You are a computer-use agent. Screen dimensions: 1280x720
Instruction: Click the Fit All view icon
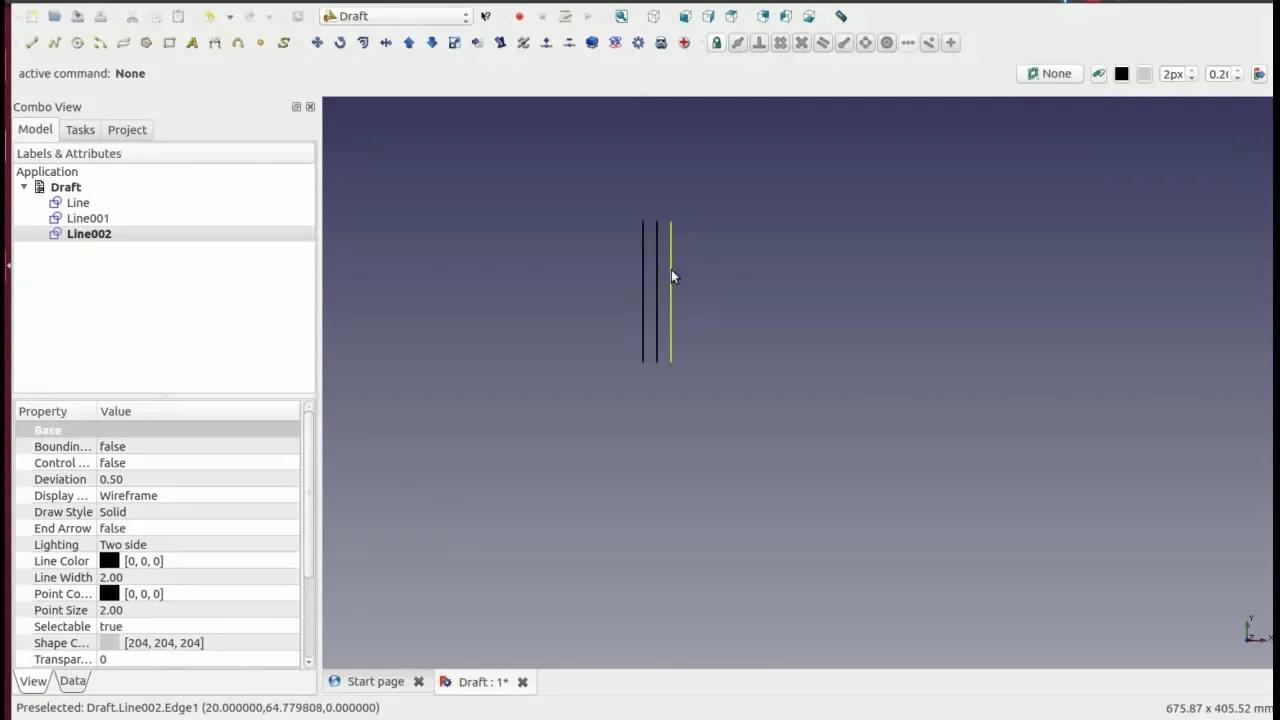(621, 15)
